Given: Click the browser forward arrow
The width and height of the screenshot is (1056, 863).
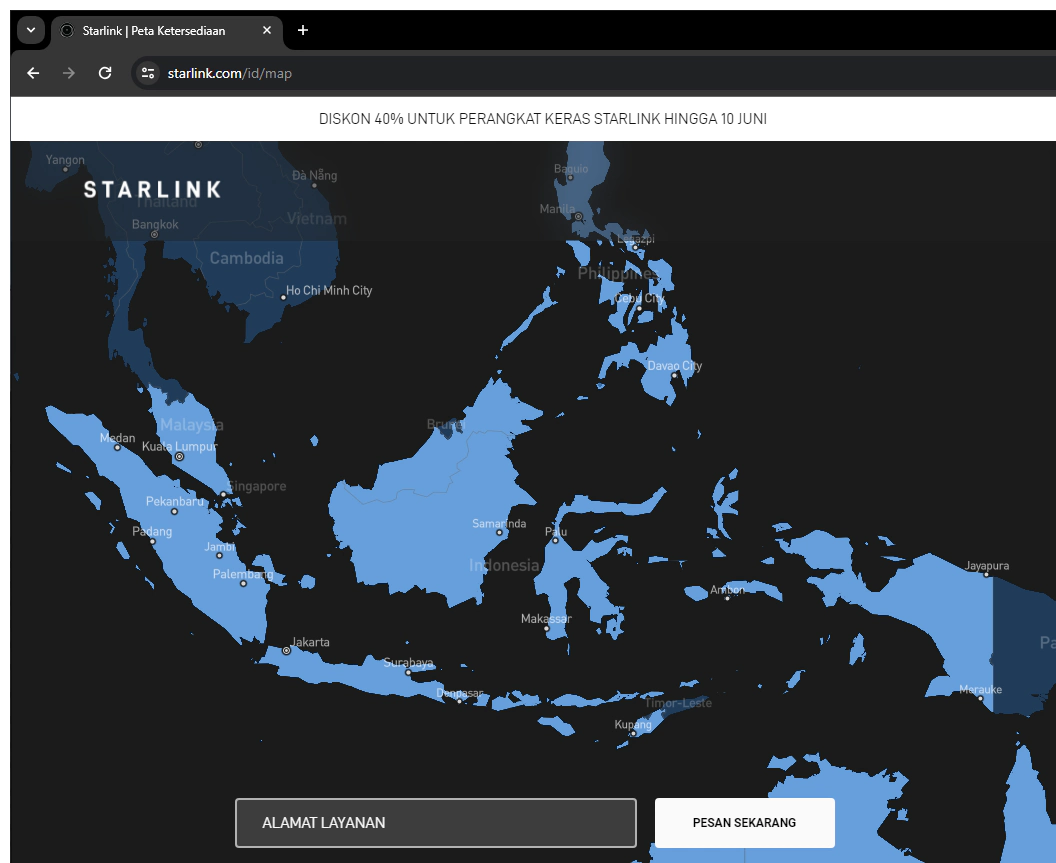Looking at the screenshot, I should coord(69,73).
